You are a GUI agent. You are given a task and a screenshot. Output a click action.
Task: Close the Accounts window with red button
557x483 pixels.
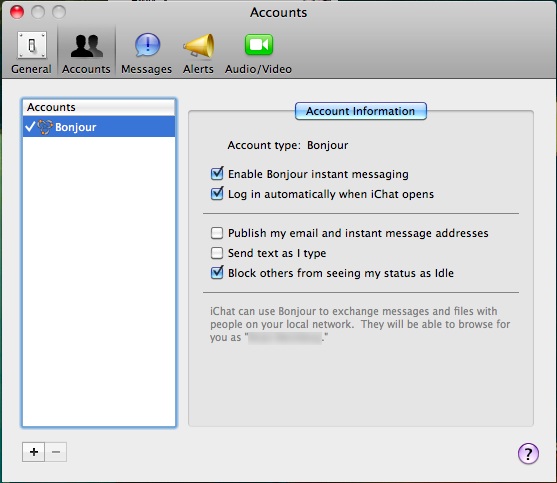17,12
